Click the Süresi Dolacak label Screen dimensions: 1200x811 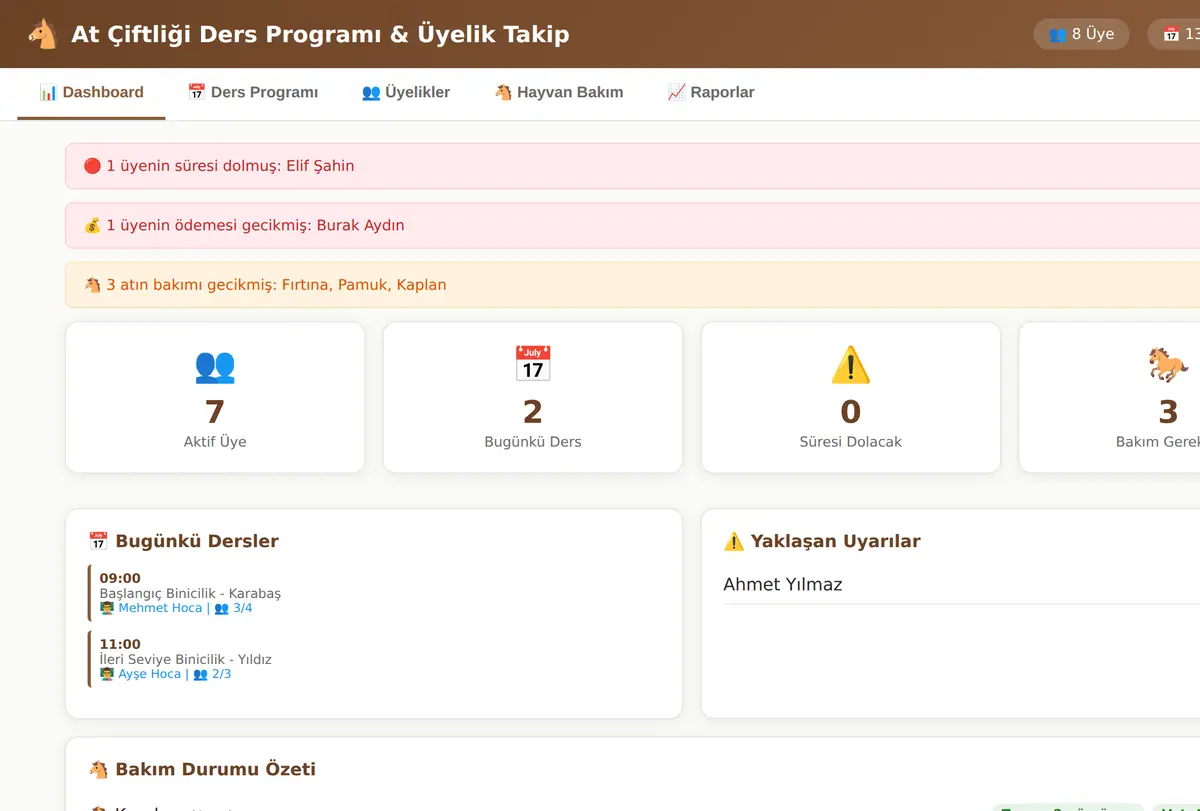point(851,442)
